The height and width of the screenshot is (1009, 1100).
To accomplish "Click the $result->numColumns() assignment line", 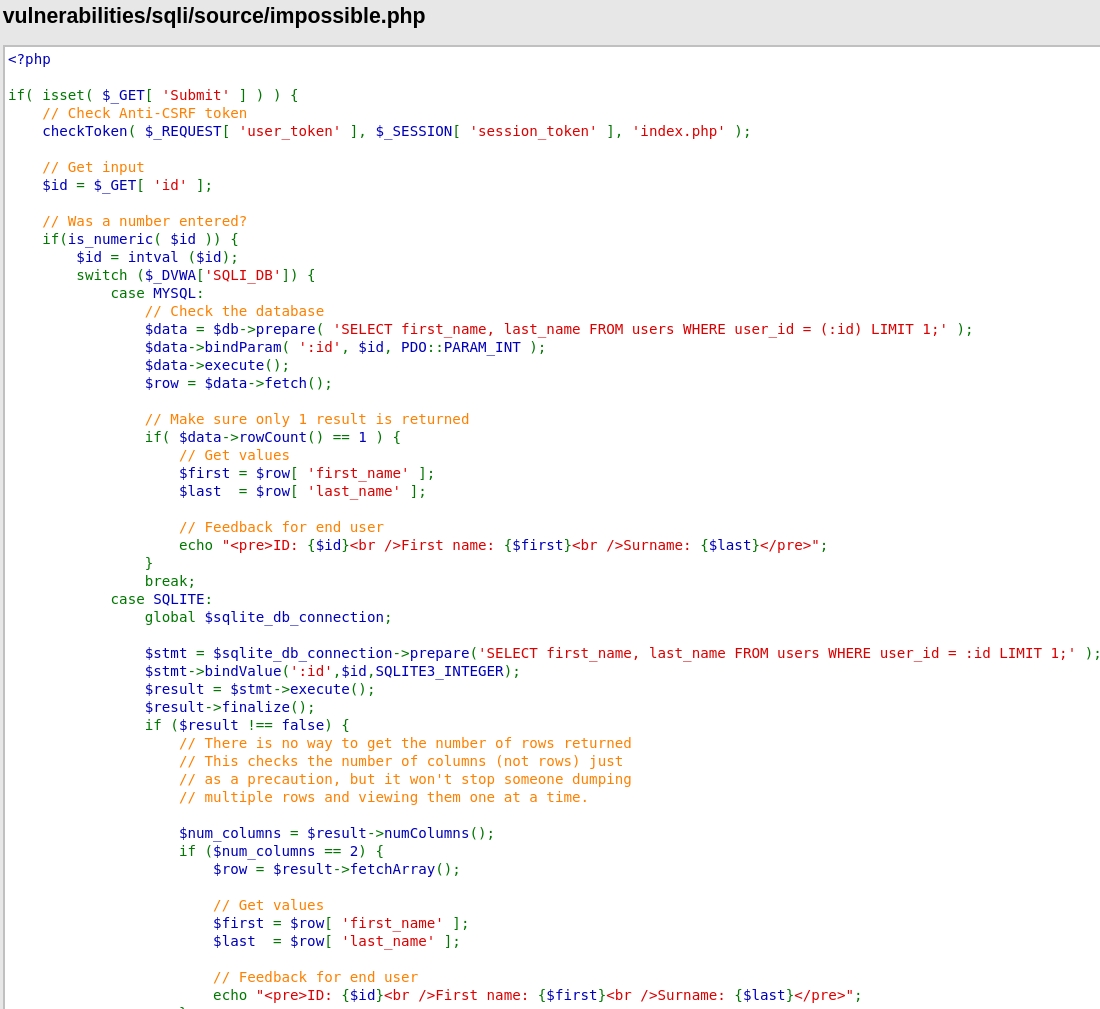I will point(336,833).
